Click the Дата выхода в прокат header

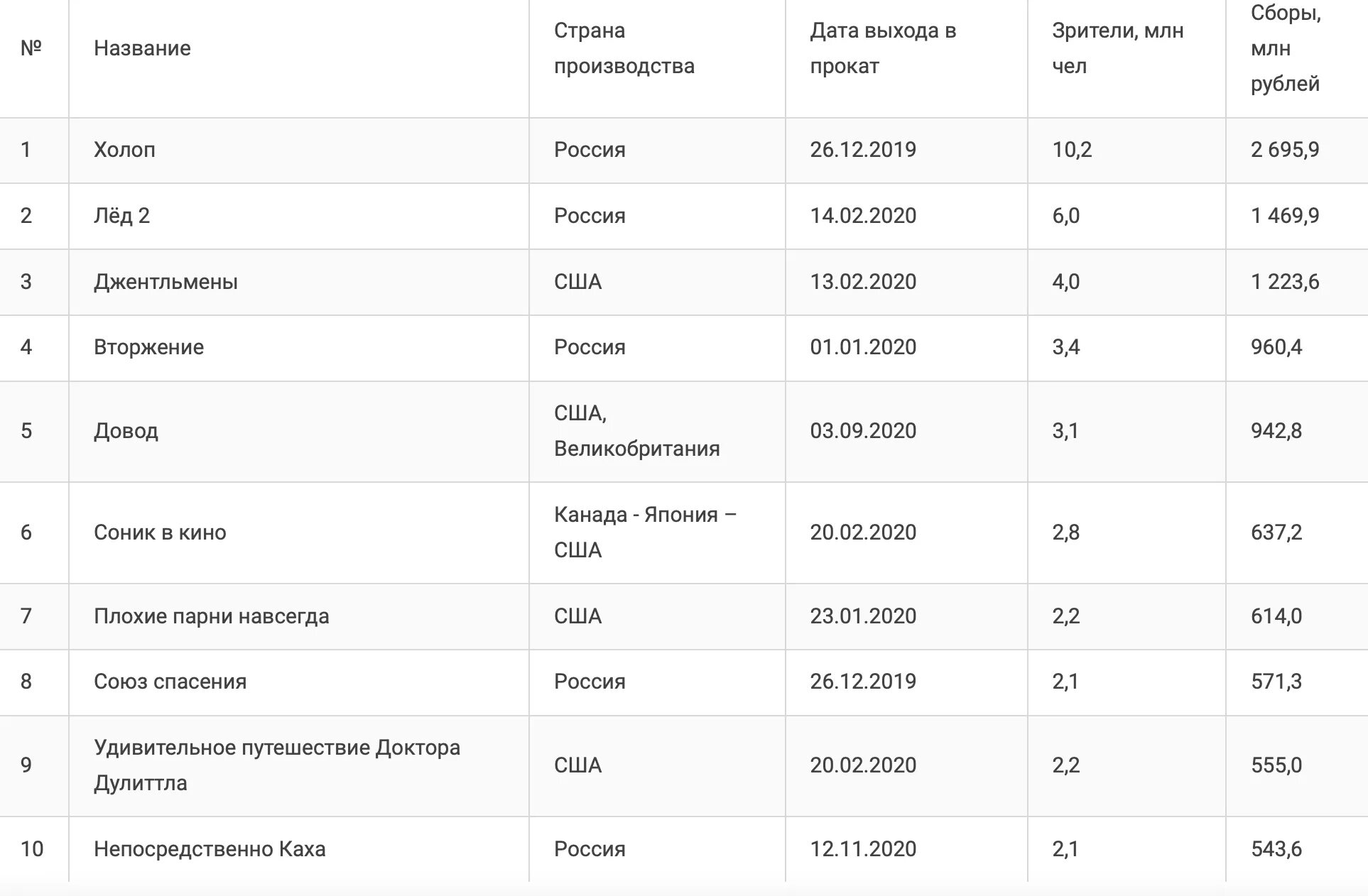coord(883,48)
